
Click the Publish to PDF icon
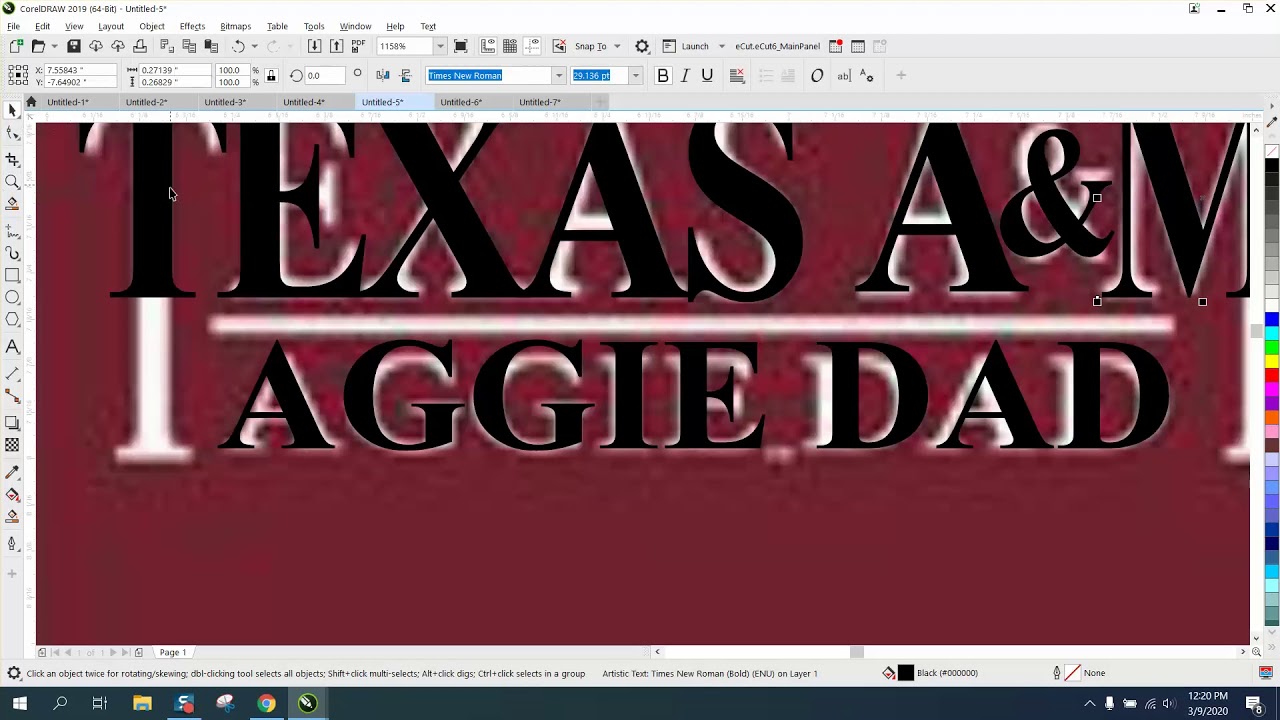(x=358, y=46)
